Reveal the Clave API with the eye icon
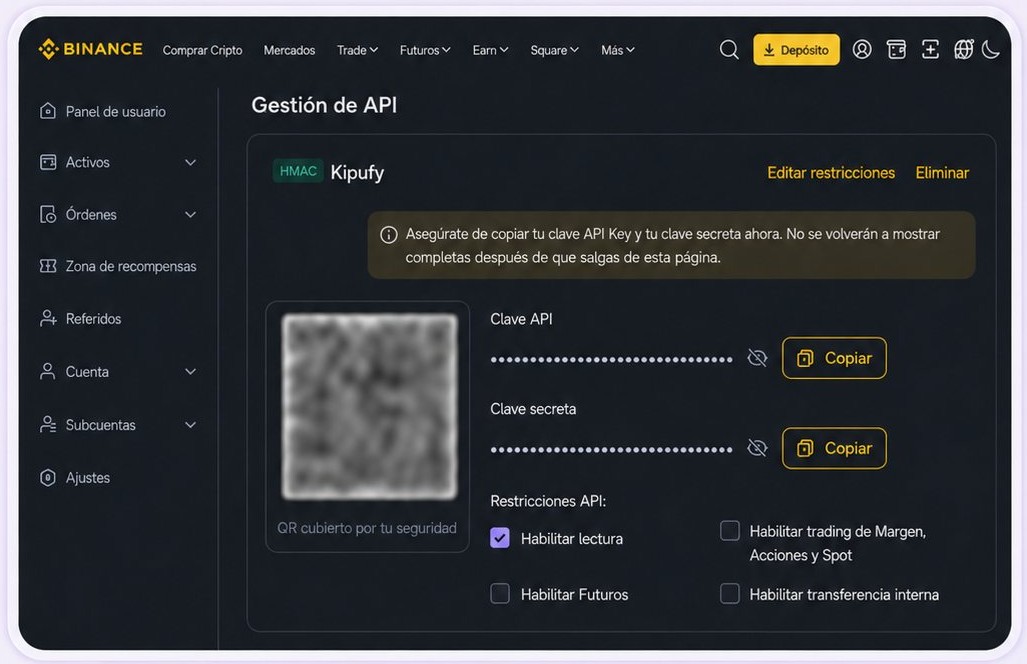The height and width of the screenshot is (664, 1027). (757, 358)
